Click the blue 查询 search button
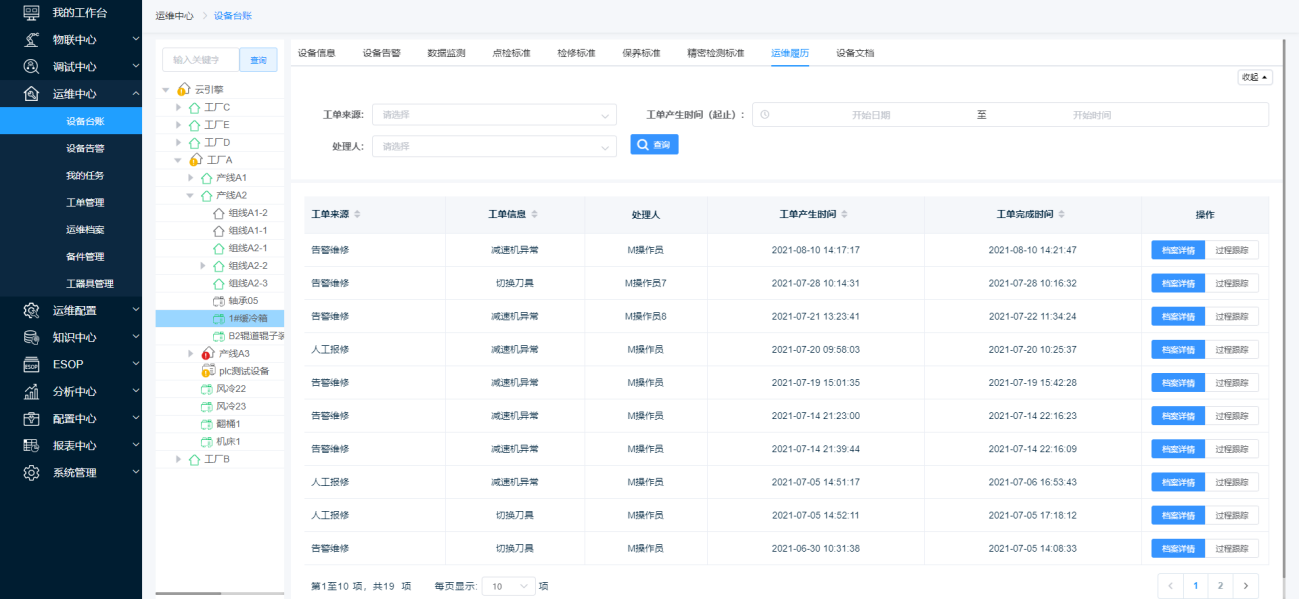Screen dimensions: 1299x599 (654, 145)
